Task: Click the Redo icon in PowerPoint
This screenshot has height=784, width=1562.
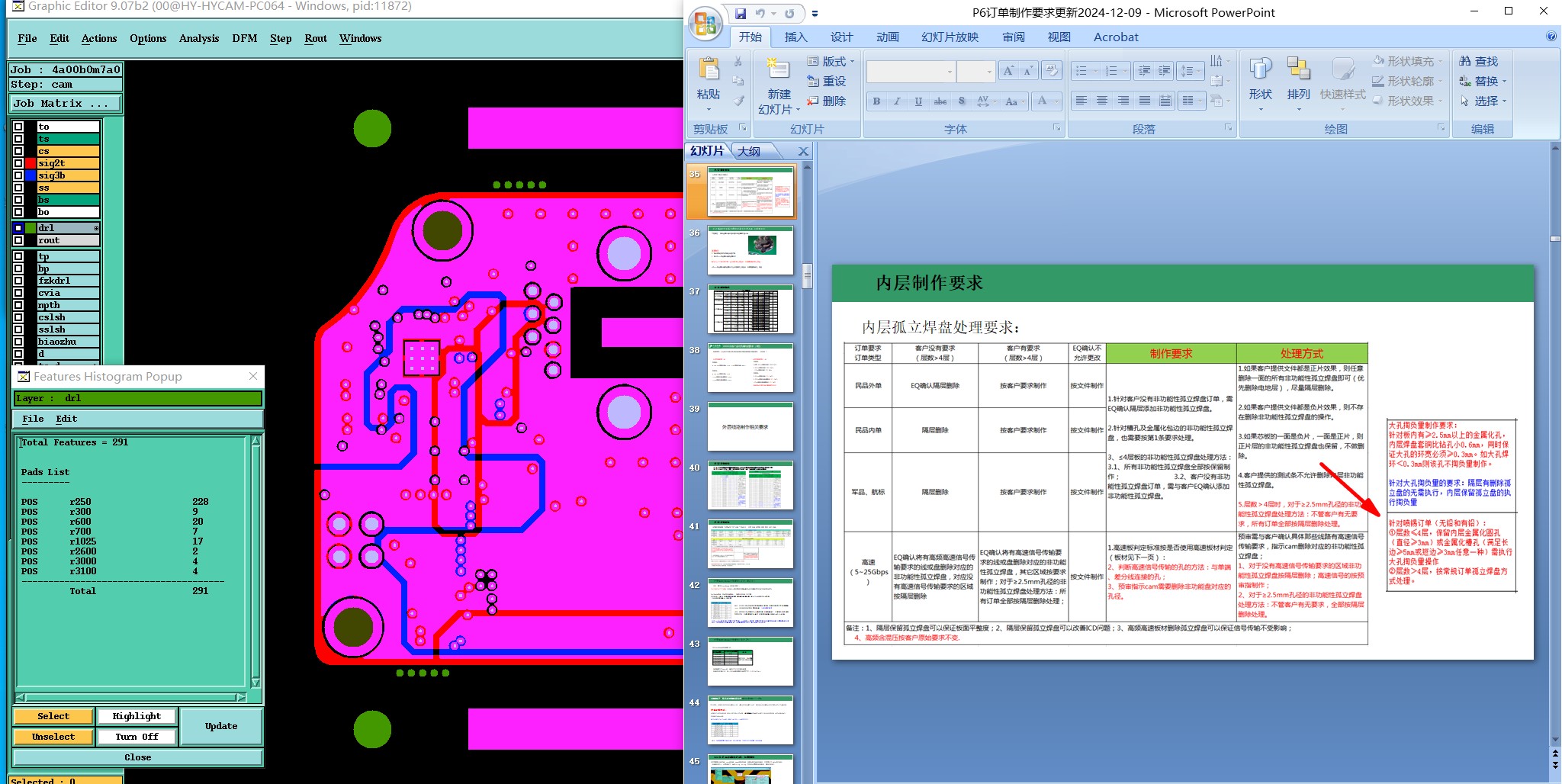Action: 789,14
